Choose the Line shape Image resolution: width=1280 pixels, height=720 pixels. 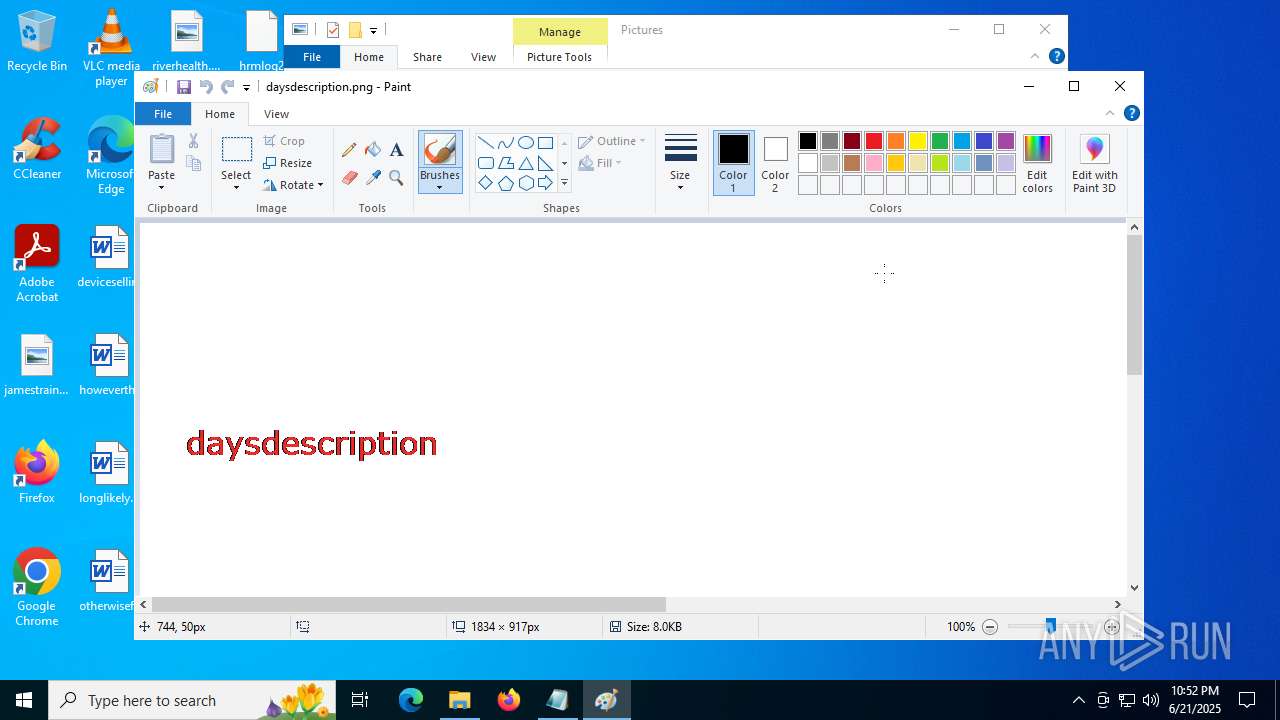tap(485, 143)
